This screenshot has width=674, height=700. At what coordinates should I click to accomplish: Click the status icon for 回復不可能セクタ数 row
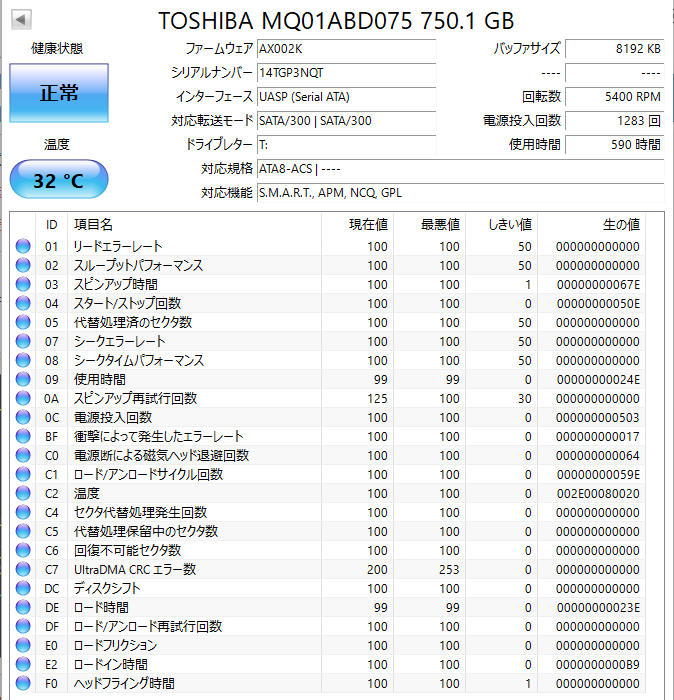tap(23, 550)
